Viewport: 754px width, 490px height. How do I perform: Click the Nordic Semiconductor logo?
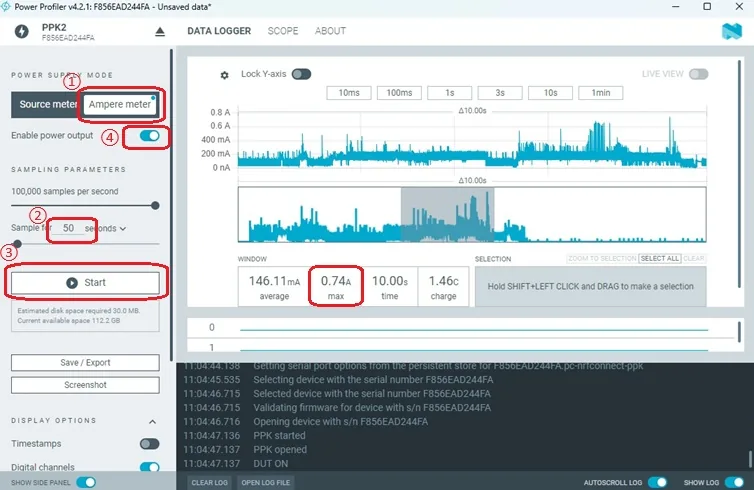tap(732, 31)
